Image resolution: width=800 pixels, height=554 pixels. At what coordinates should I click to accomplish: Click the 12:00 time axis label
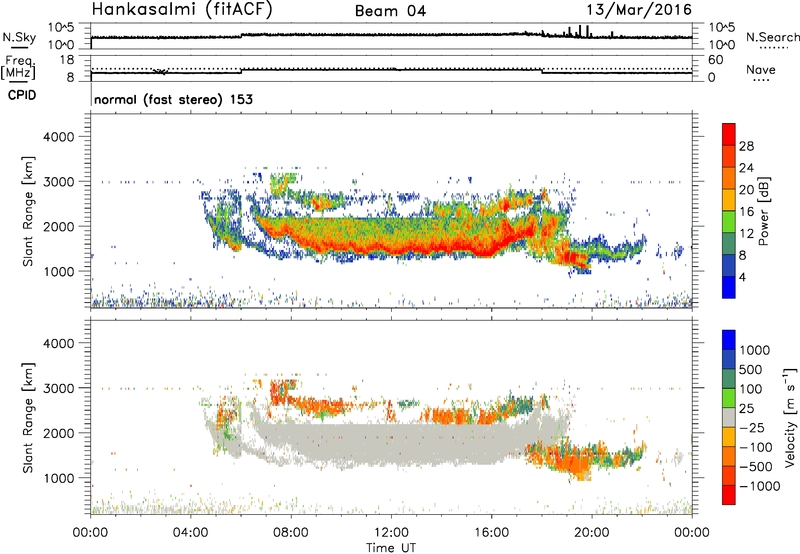(391, 533)
